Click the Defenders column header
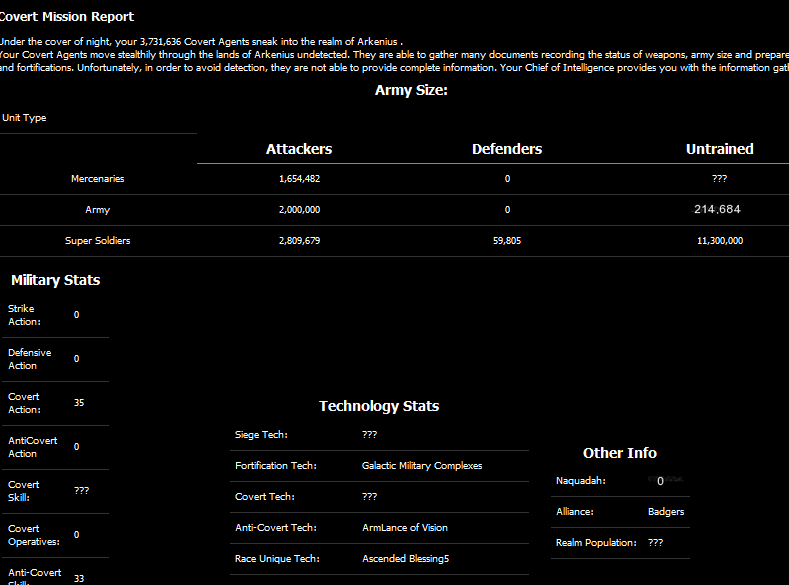Image resolution: width=789 pixels, height=585 pixels. pos(507,149)
